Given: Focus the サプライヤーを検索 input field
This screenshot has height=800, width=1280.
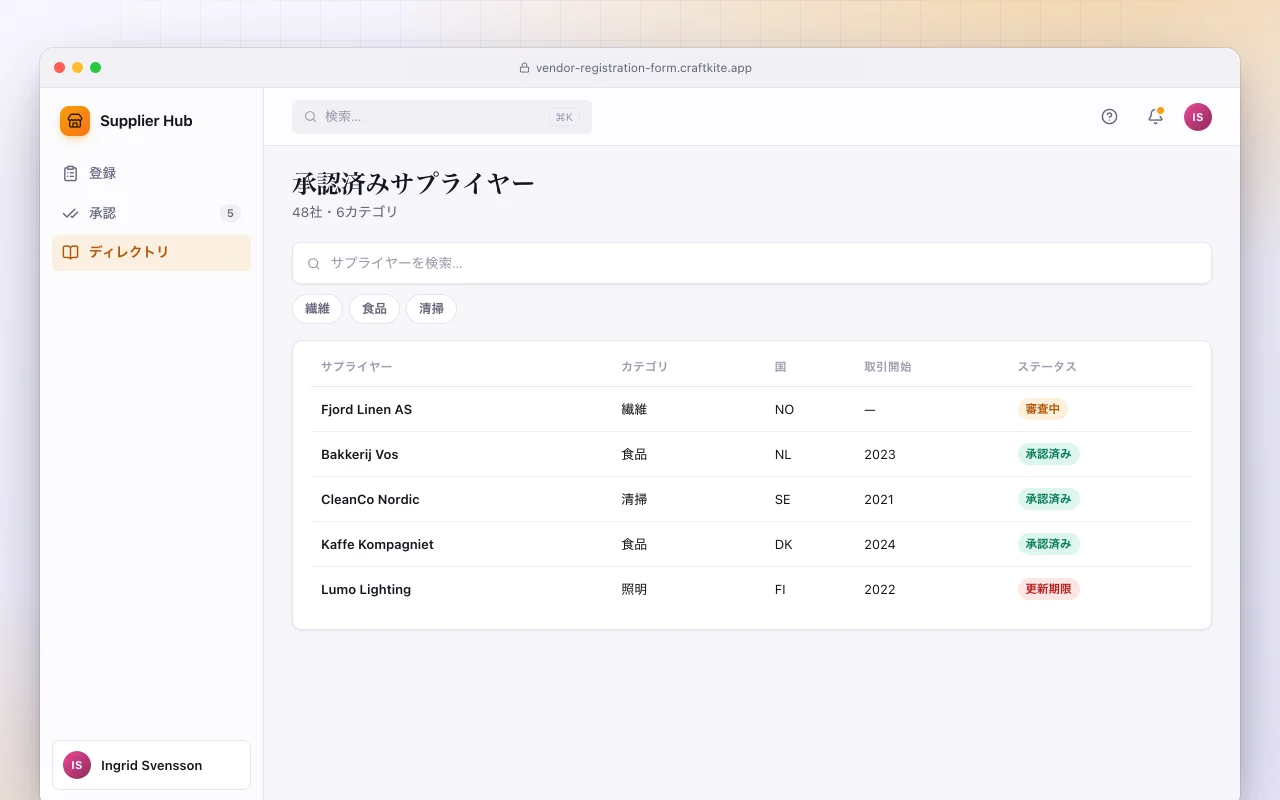Looking at the screenshot, I should tap(752, 263).
